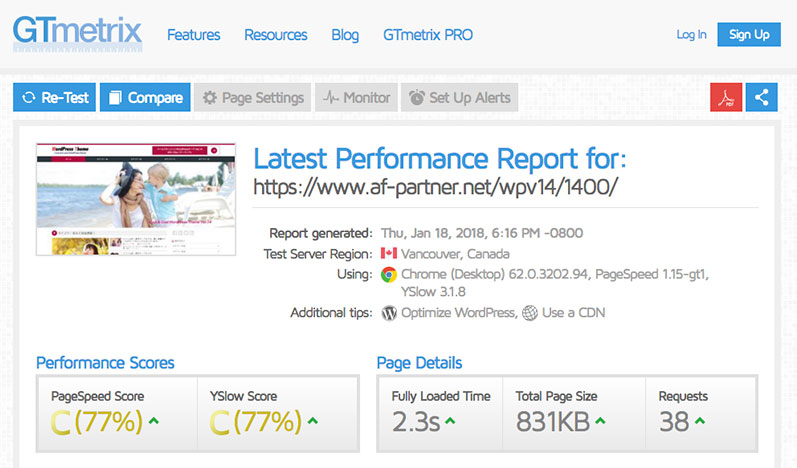Click the Latest Performance Report for heading
The height and width of the screenshot is (468, 797).
[440, 159]
